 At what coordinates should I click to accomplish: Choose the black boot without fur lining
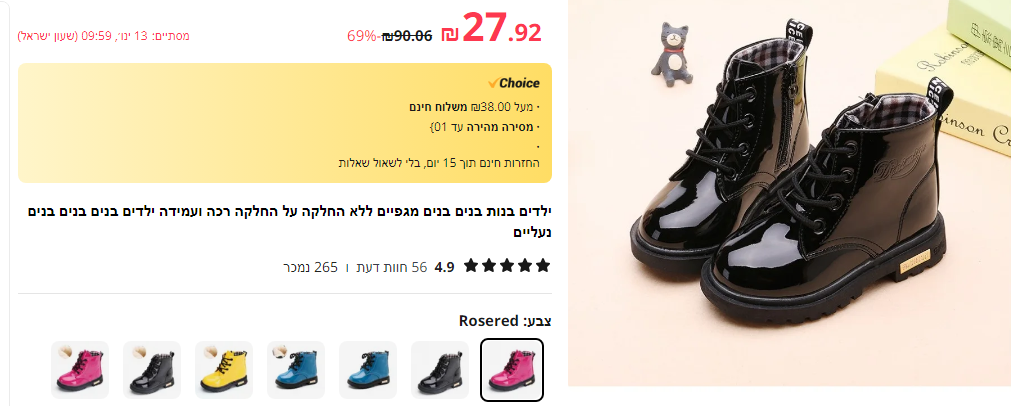[440, 370]
